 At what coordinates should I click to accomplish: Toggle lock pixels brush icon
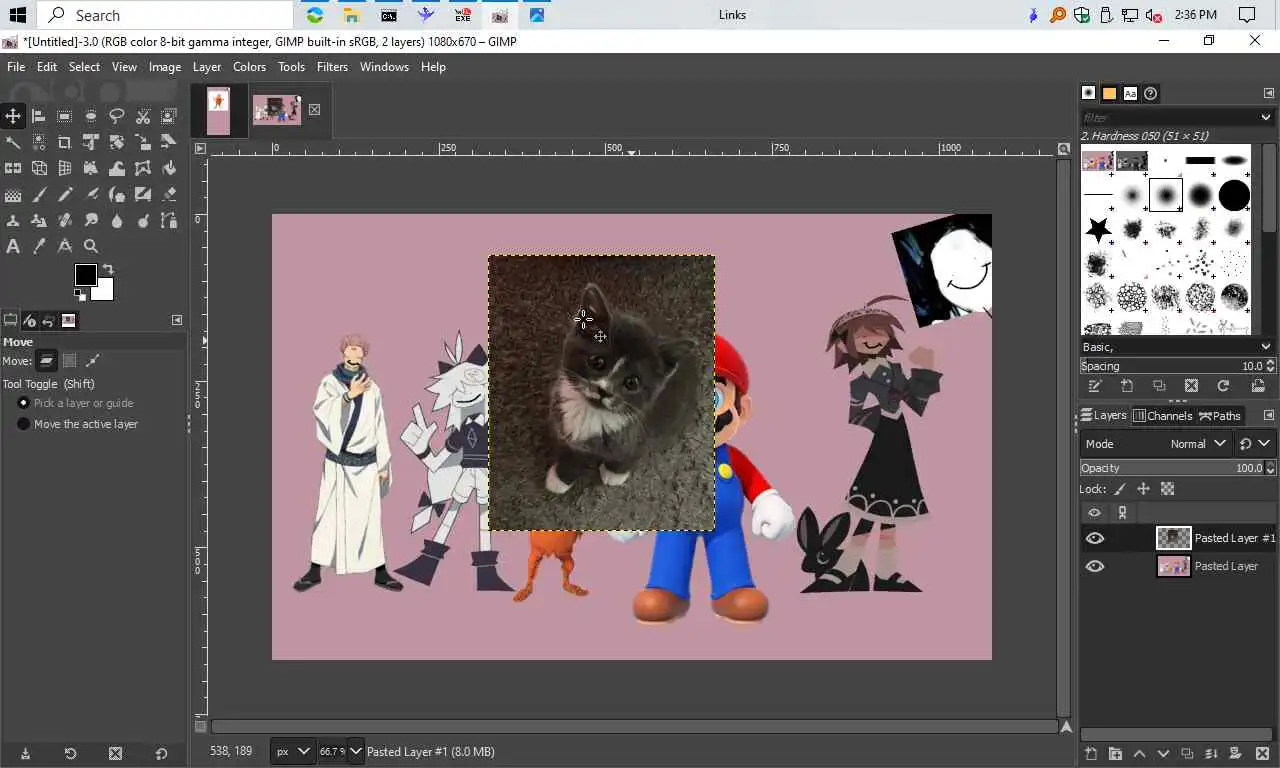click(x=1119, y=489)
